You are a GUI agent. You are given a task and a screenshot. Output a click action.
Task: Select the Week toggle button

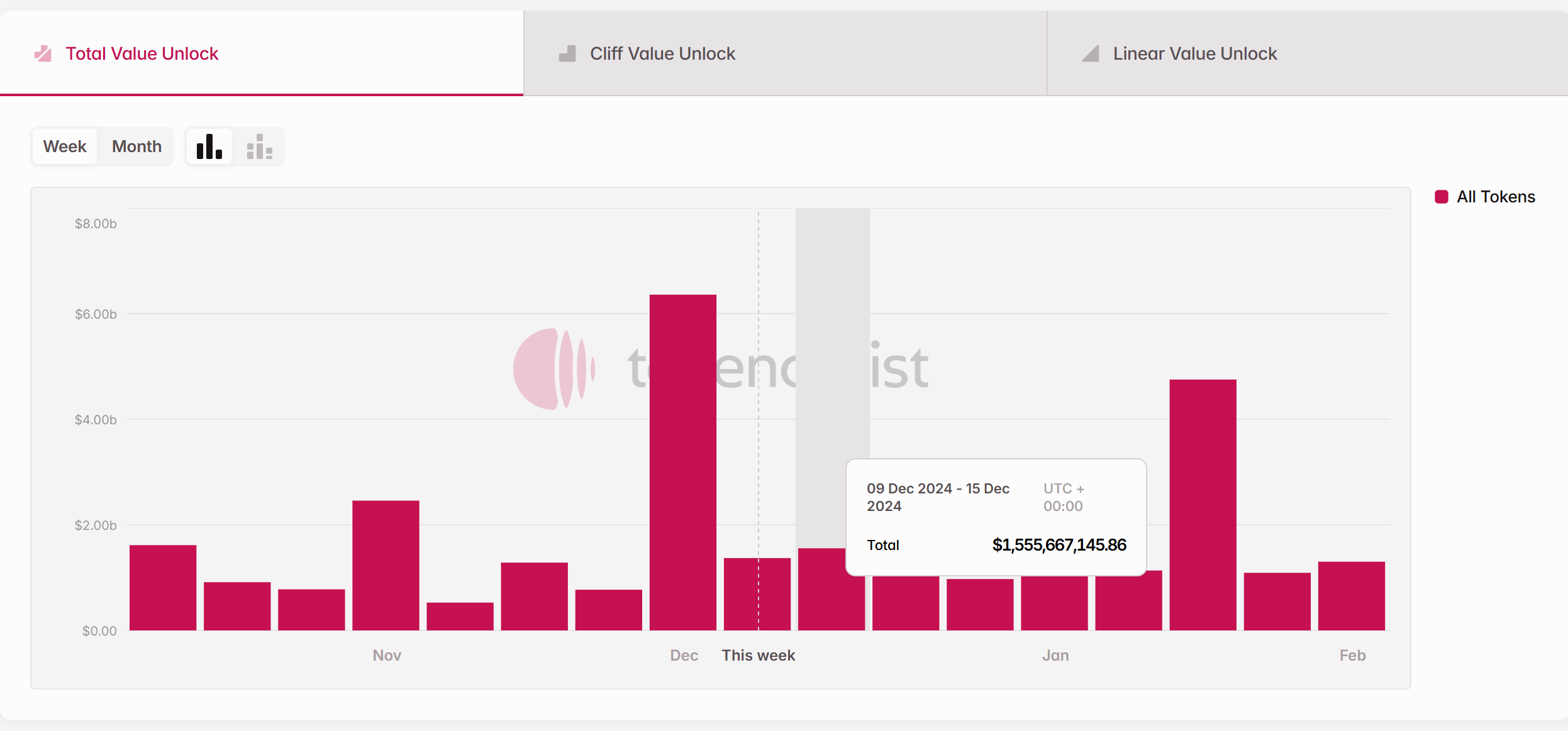click(63, 147)
